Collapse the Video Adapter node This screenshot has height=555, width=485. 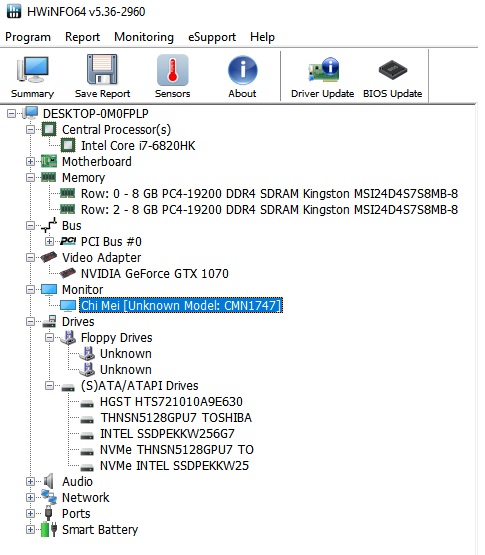pyautogui.click(x=30, y=257)
